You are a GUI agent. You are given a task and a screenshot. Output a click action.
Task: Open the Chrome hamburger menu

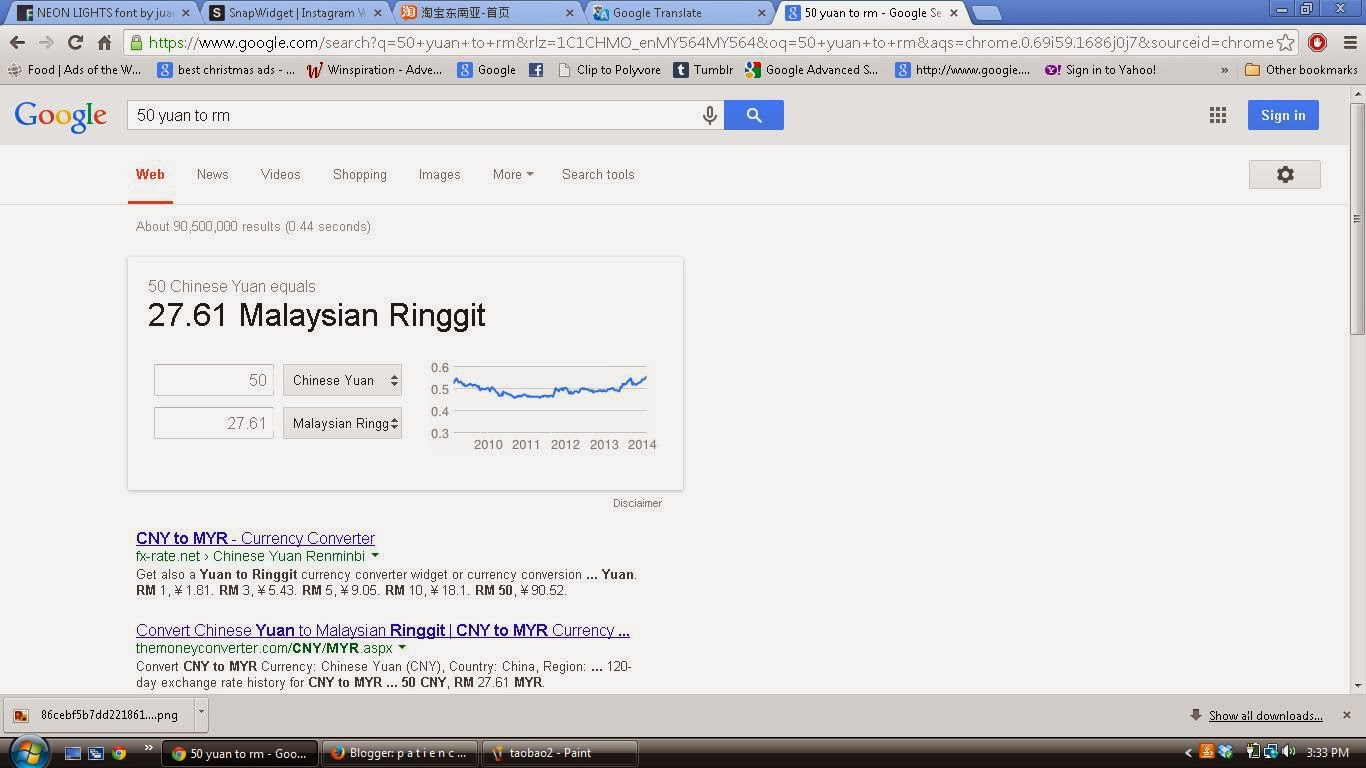click(1349, 43)
